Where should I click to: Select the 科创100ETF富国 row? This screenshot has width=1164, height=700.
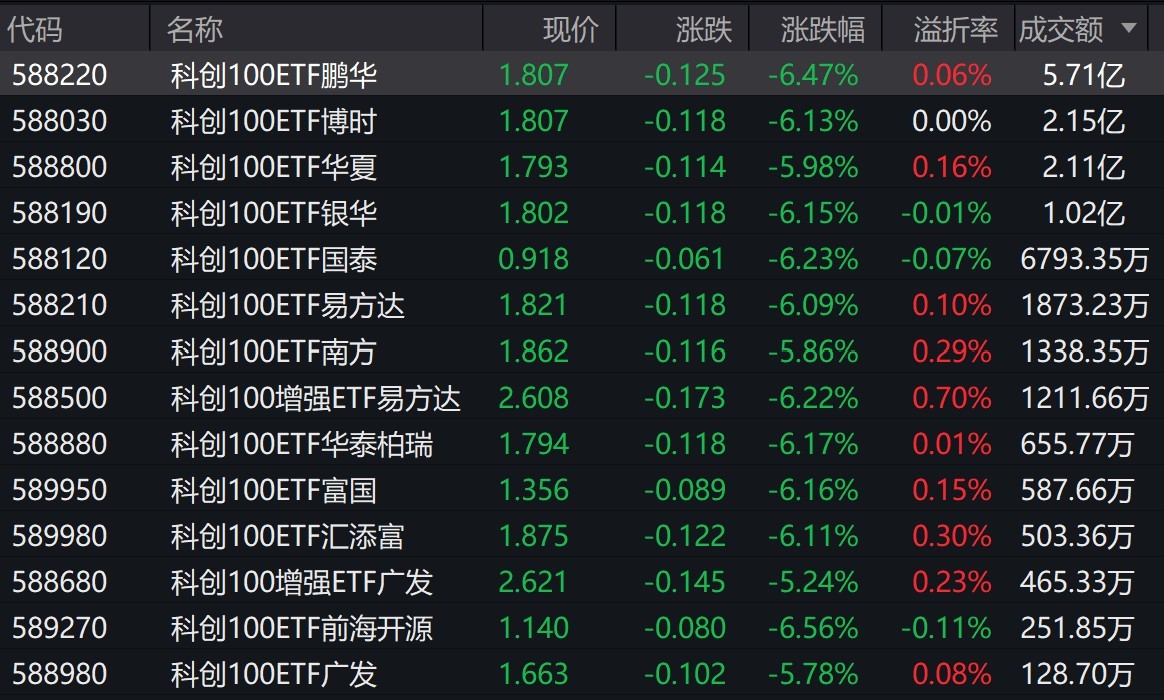582,490
